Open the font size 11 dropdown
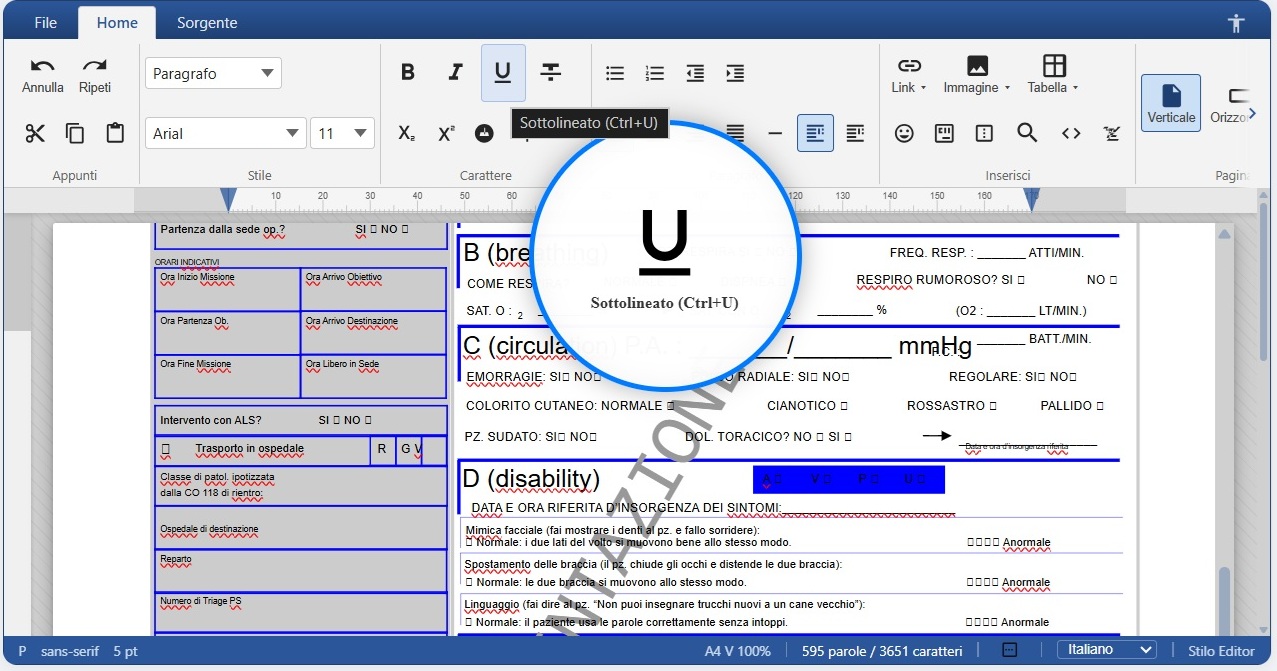This screenshot has height=671, width=1277. (342, 133)
